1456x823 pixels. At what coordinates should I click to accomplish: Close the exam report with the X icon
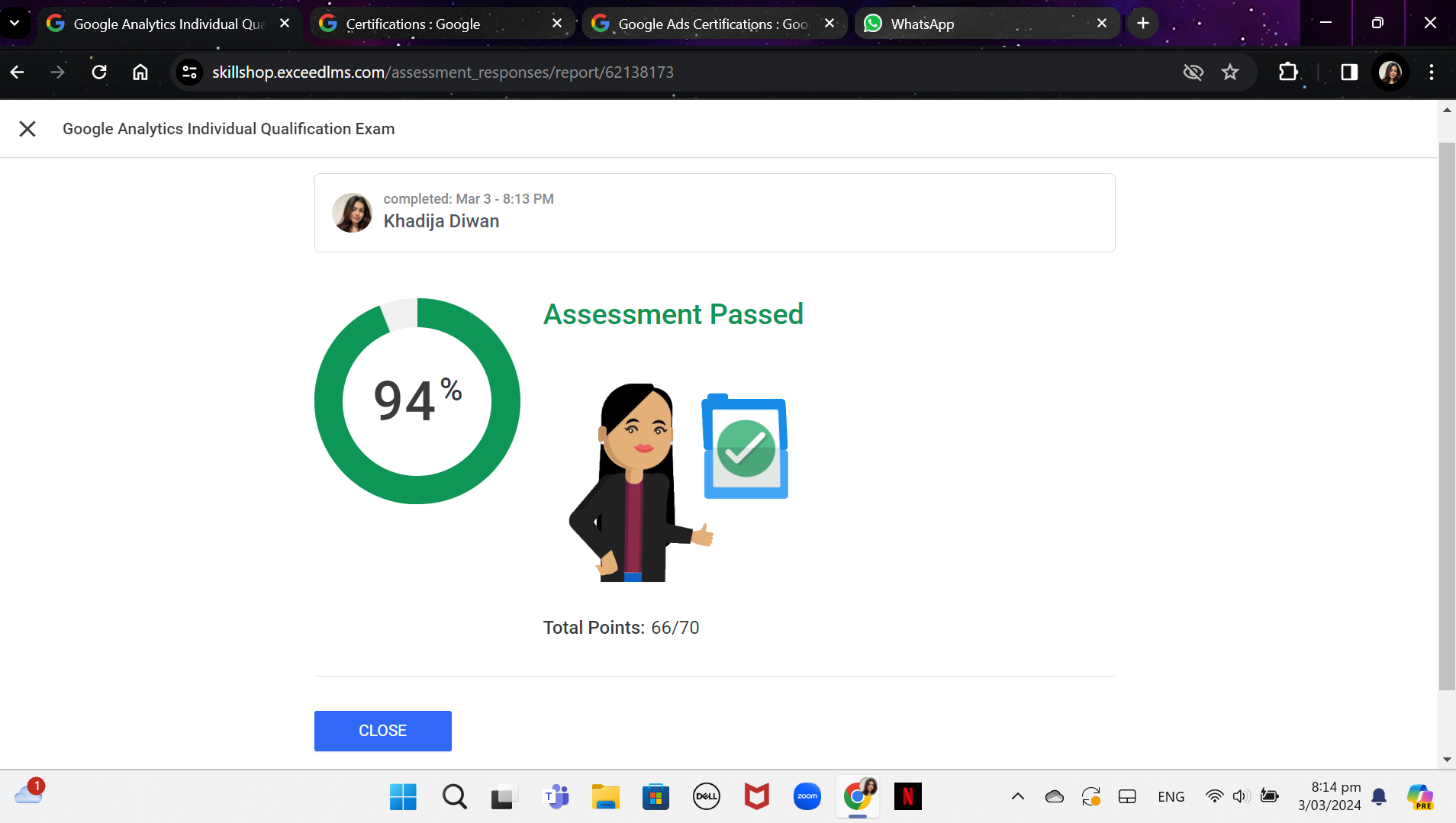(27, 129)
